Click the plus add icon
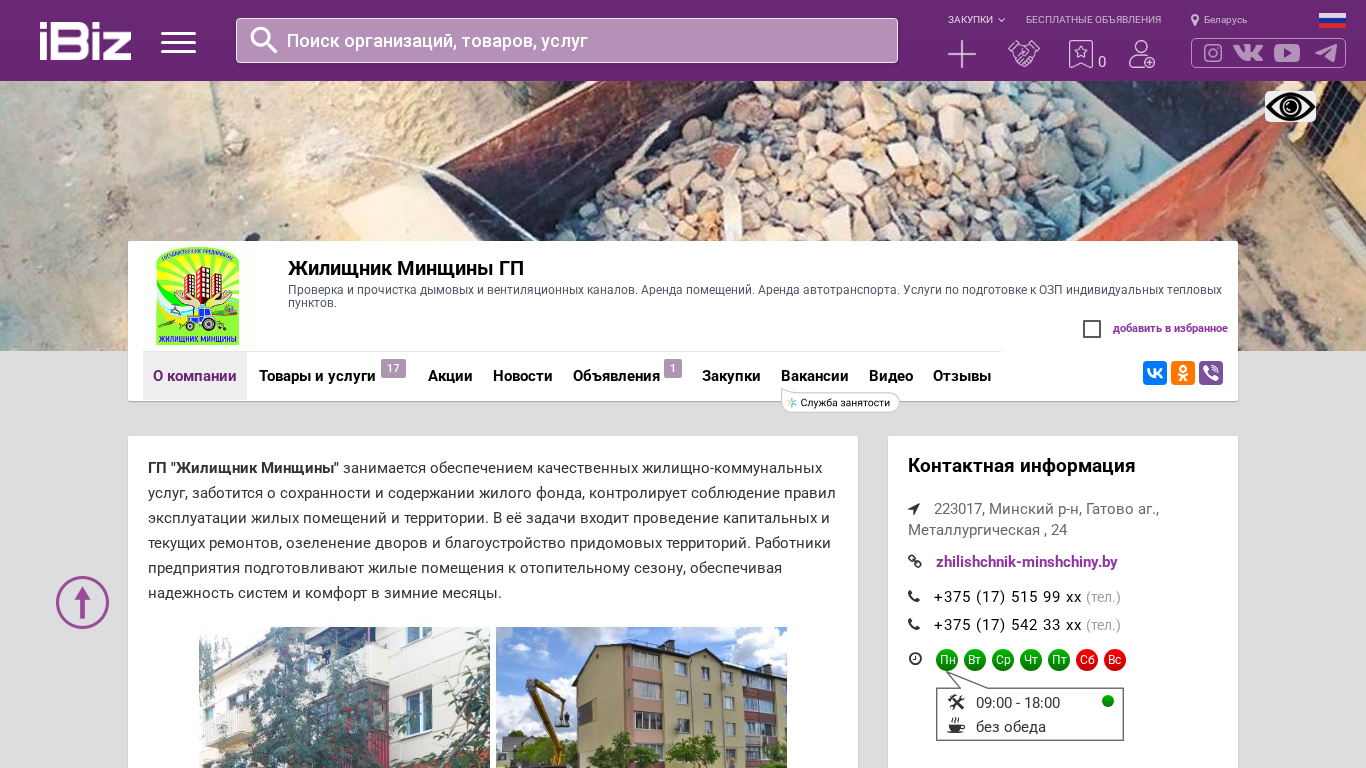 [962, 54]
